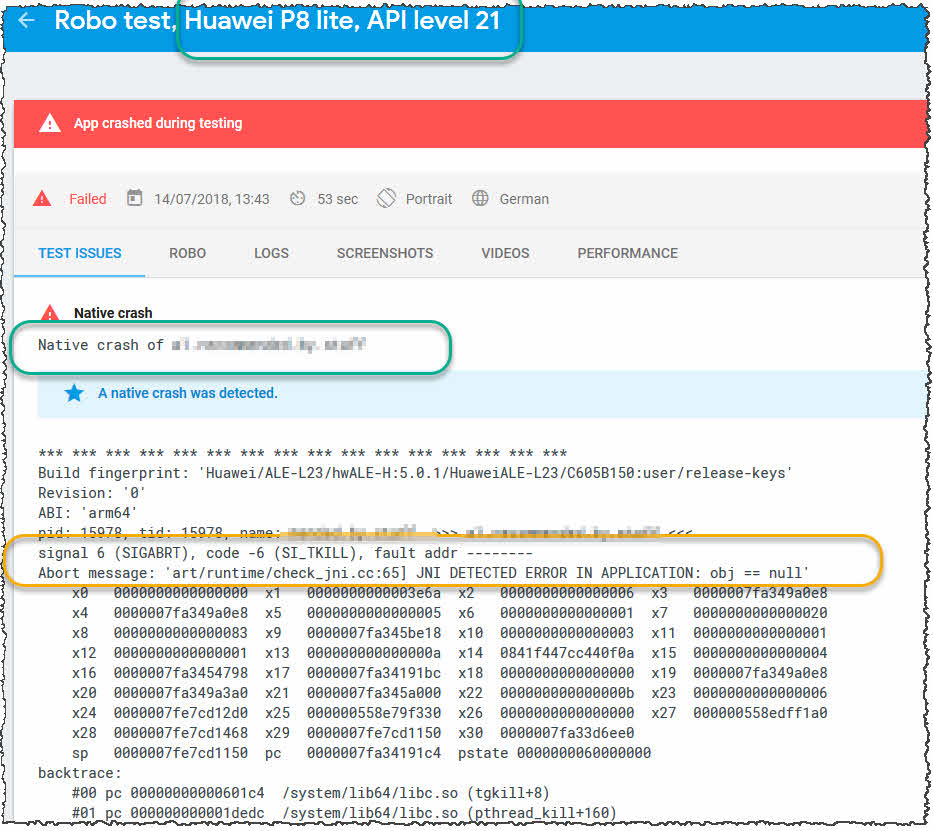Viewport: 933px width, 831px height.
Task: Click the 'Portrait' orientation label
Action: [x=428, y=199]
